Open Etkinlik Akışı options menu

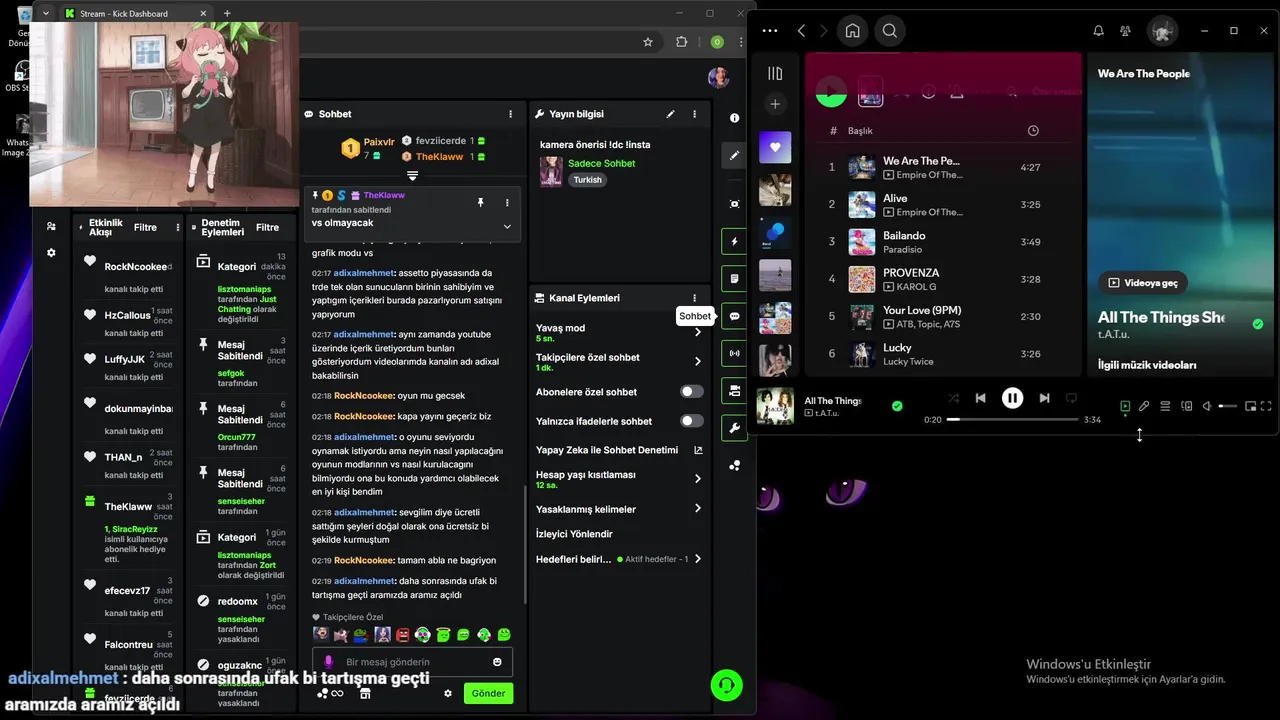178,227
